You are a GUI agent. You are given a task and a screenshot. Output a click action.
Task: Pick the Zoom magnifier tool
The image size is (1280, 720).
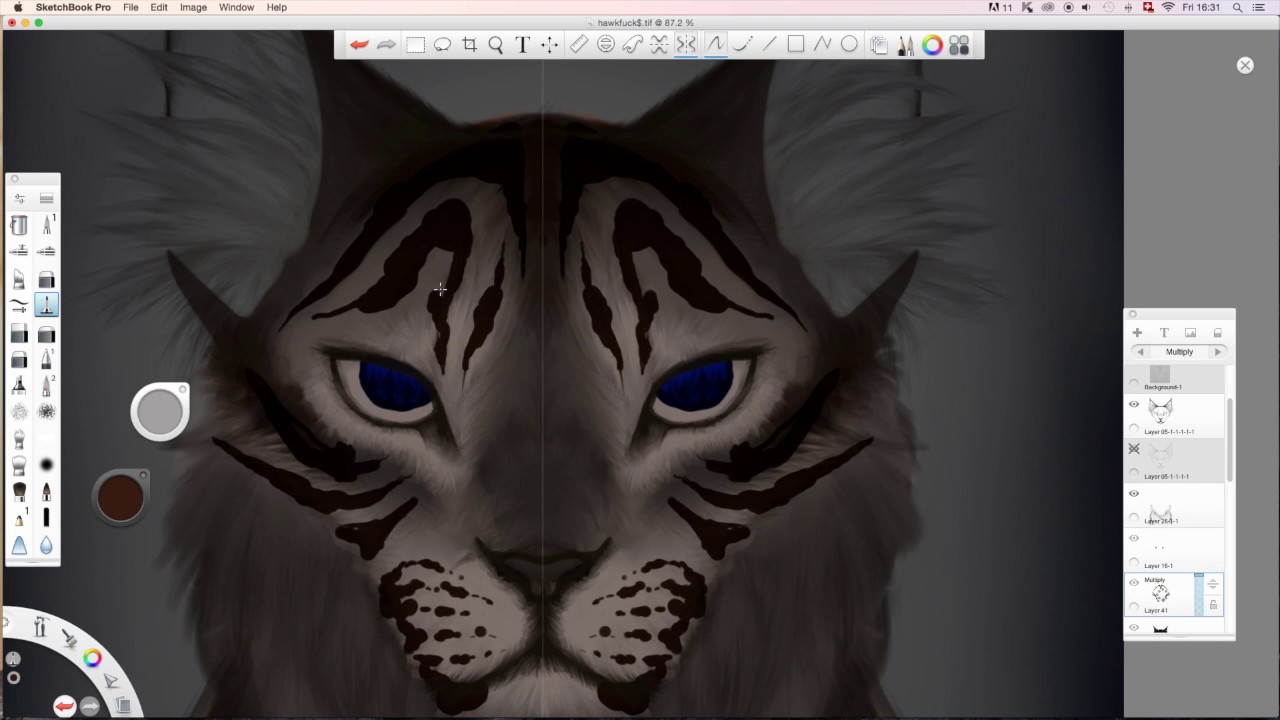coord(496,44)
